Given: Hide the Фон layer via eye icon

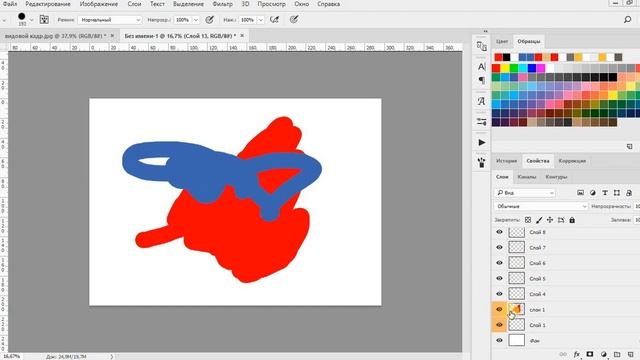Looking at the screenshot, I should tap(499, 340).
